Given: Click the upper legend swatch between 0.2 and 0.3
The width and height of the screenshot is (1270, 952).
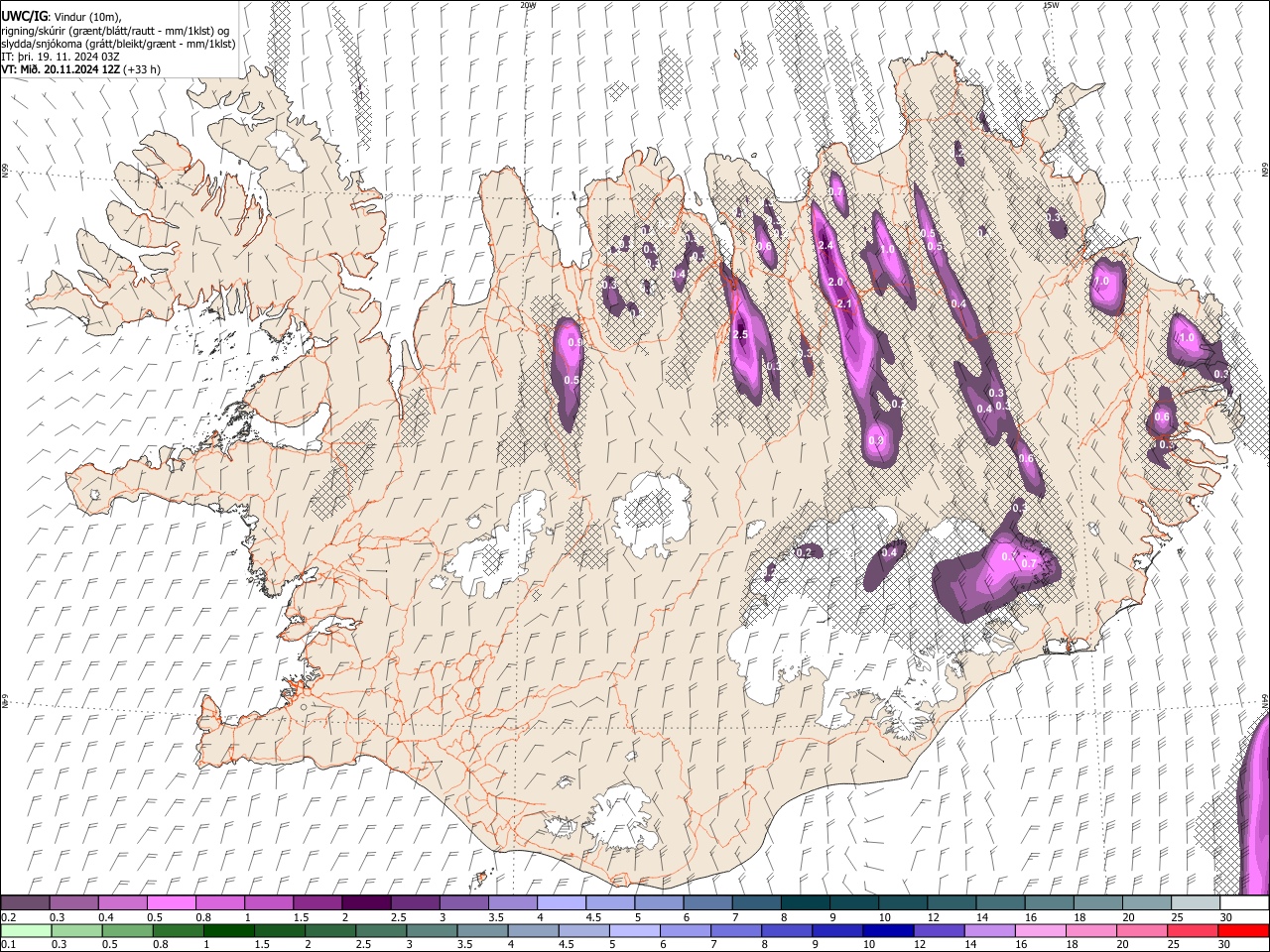Looking at the screenshot, I should click(25, 902).
